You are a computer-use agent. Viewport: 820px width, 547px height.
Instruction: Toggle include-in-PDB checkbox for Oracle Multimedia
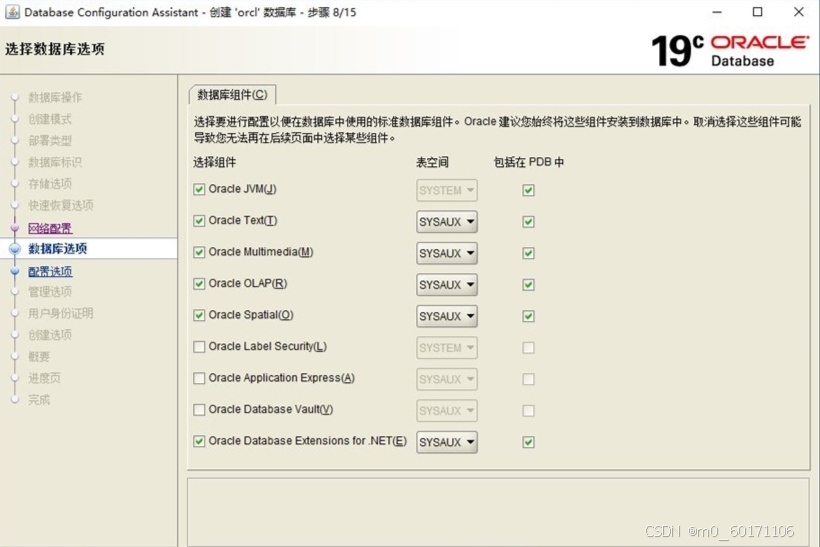pos(528,253)
